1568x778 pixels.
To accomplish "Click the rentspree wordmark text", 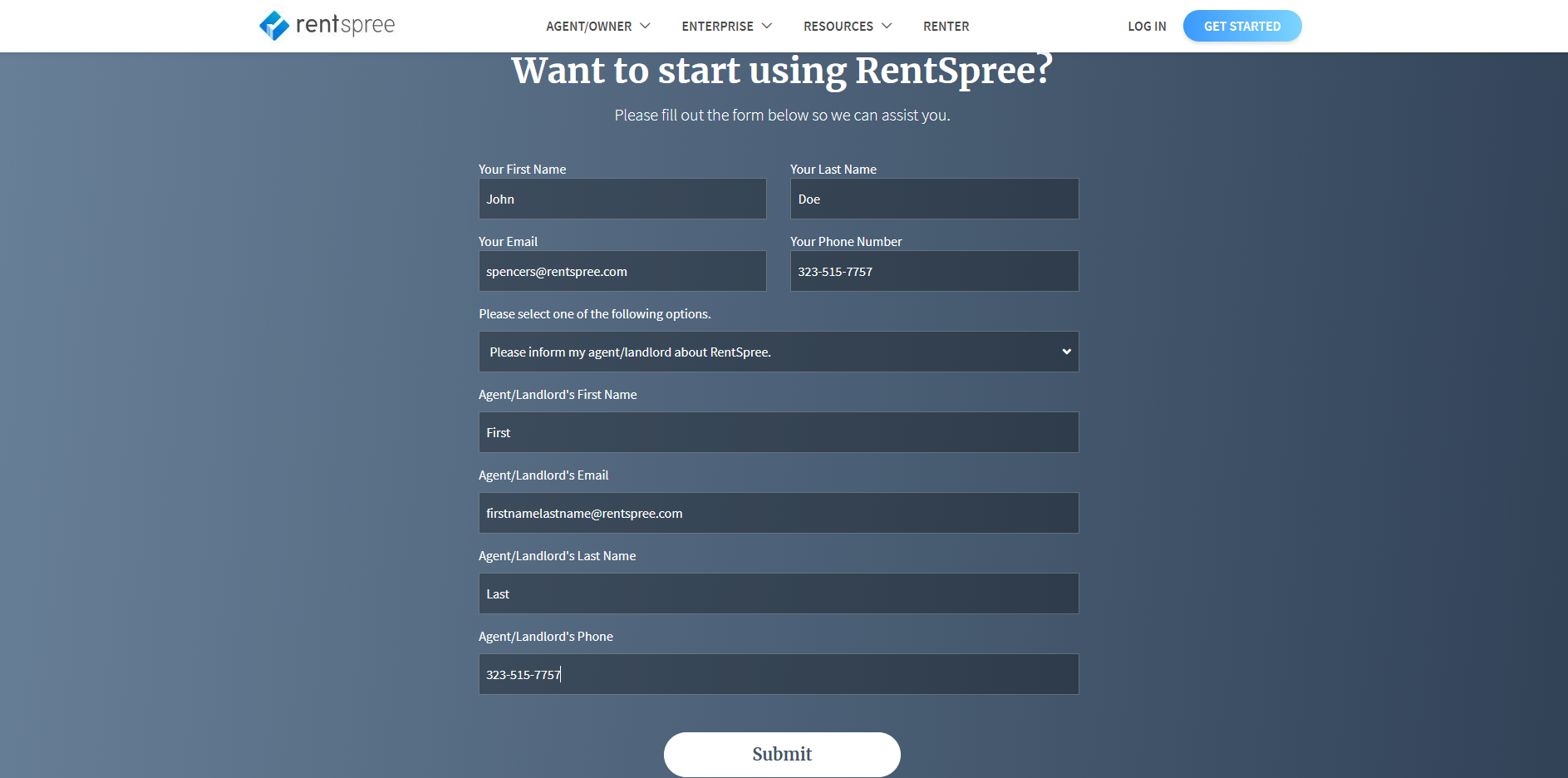I will 345,25.
